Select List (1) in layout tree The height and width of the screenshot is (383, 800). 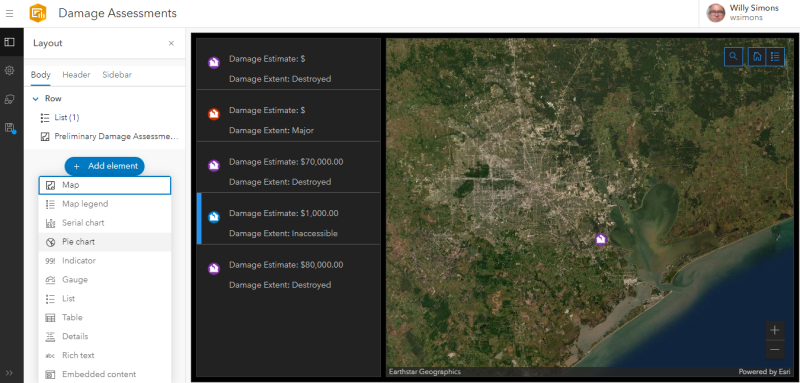click(67, 117)
